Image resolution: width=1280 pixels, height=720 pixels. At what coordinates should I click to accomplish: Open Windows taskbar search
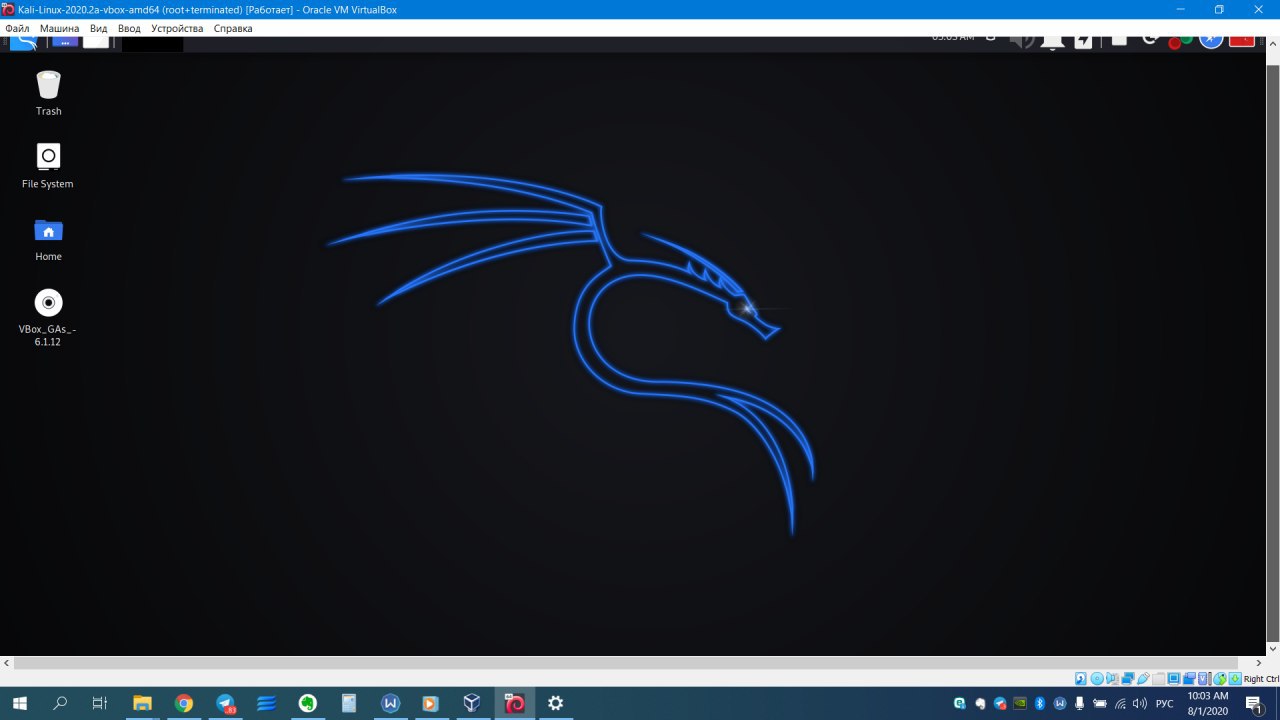(x=60, y=704)
